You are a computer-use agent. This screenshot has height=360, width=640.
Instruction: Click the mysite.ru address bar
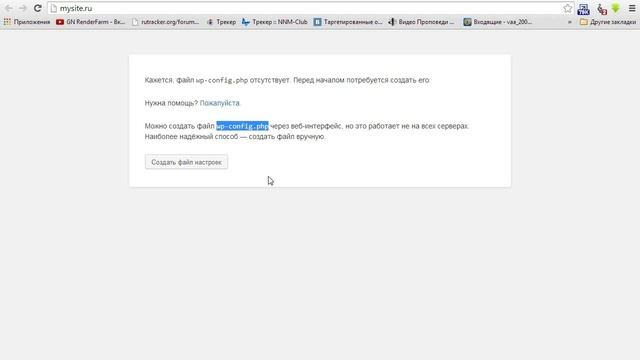310,8
